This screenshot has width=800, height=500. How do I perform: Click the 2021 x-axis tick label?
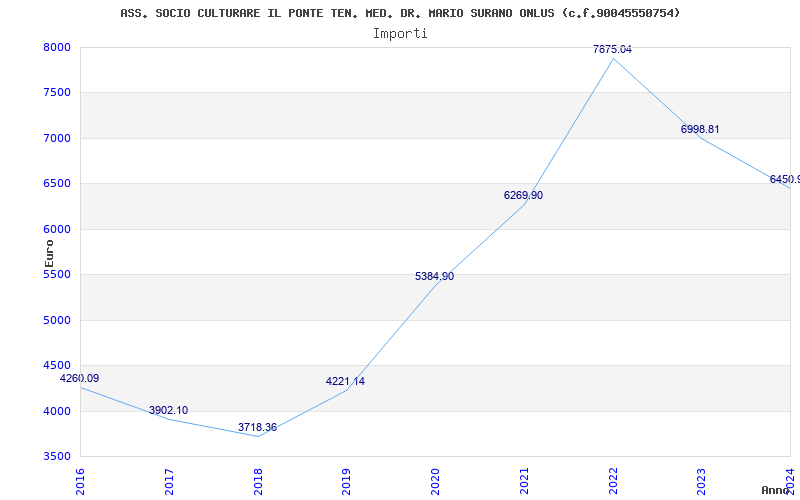524,481
